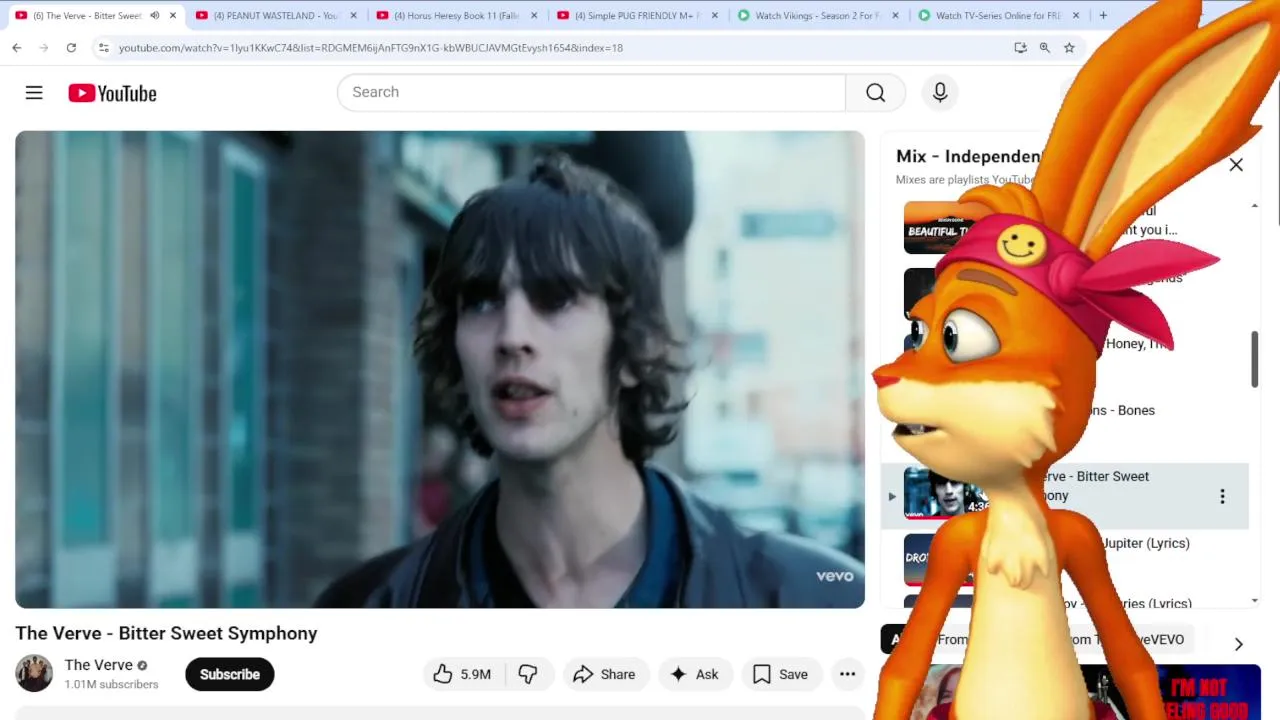Image resolution: width=1280 pixels, height=720 pixels.
Task: Switch to PEANUT WASTELAND tab
Action: (x=275, y=15)
